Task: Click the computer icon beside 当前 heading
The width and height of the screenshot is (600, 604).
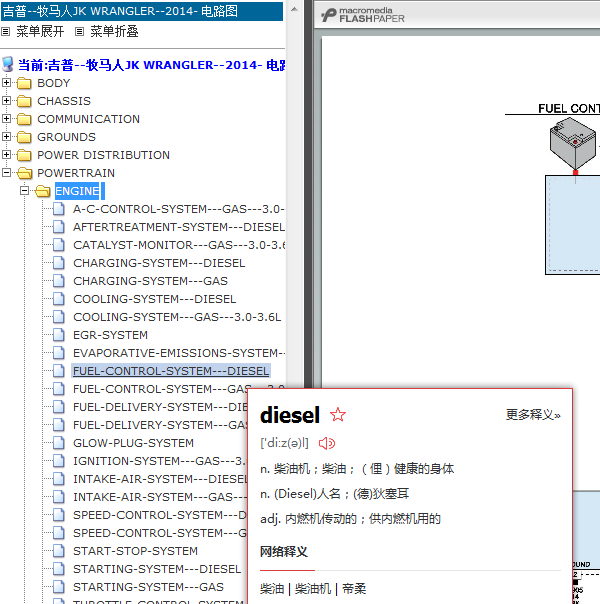Action: click(x=8, y=64)
